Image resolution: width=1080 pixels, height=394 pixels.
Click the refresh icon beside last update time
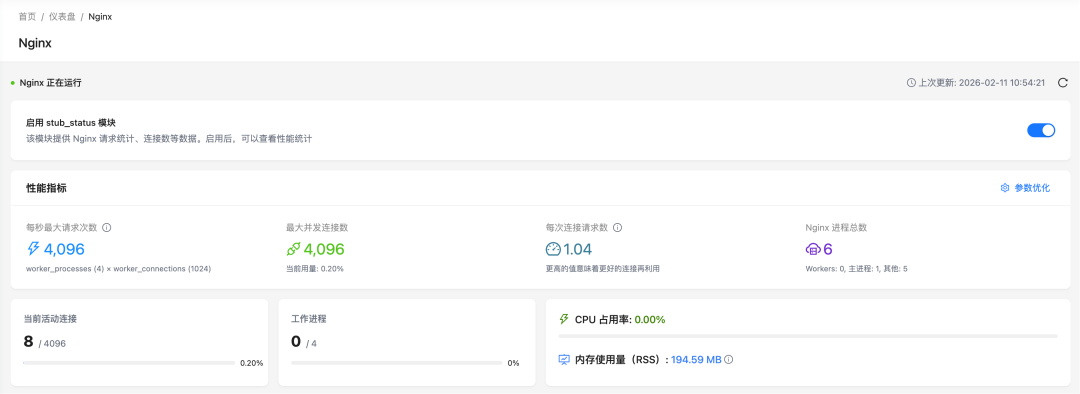1063,83
